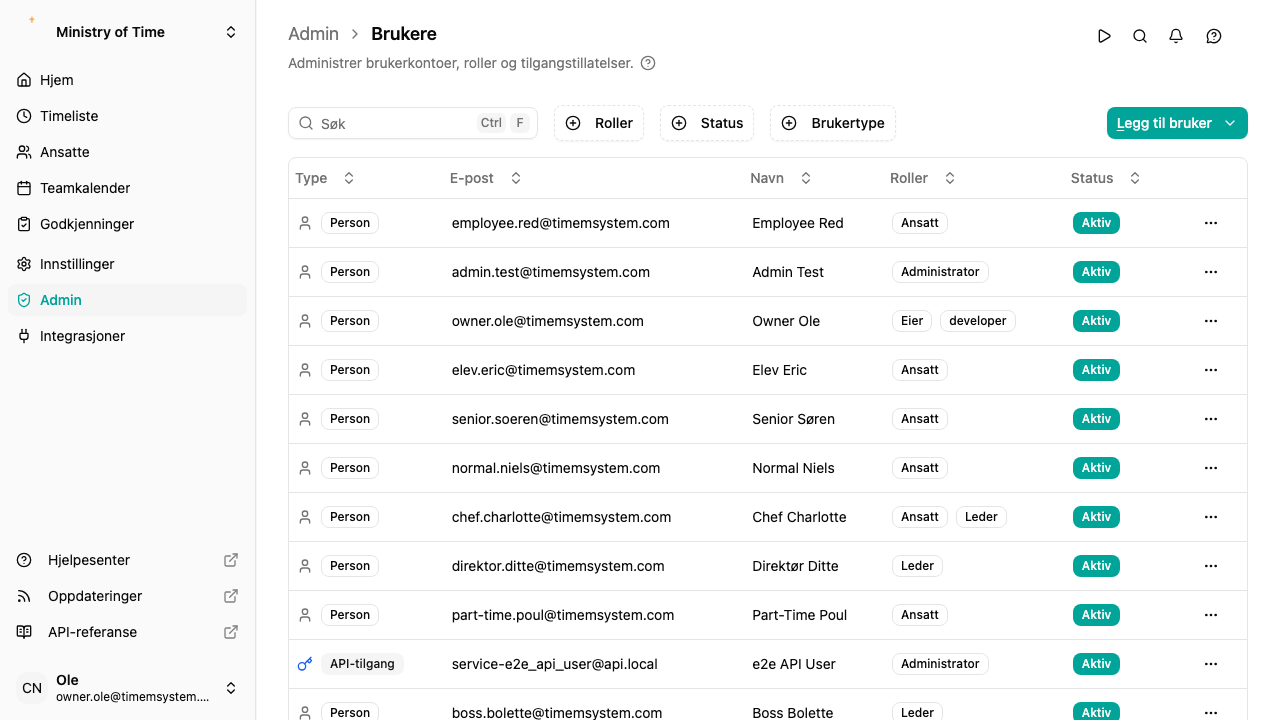The width and height of the screenshot is (1280, 720).
Task: Sort table by Roller column header
Action: pyautogui.click(x=923, y=178)
